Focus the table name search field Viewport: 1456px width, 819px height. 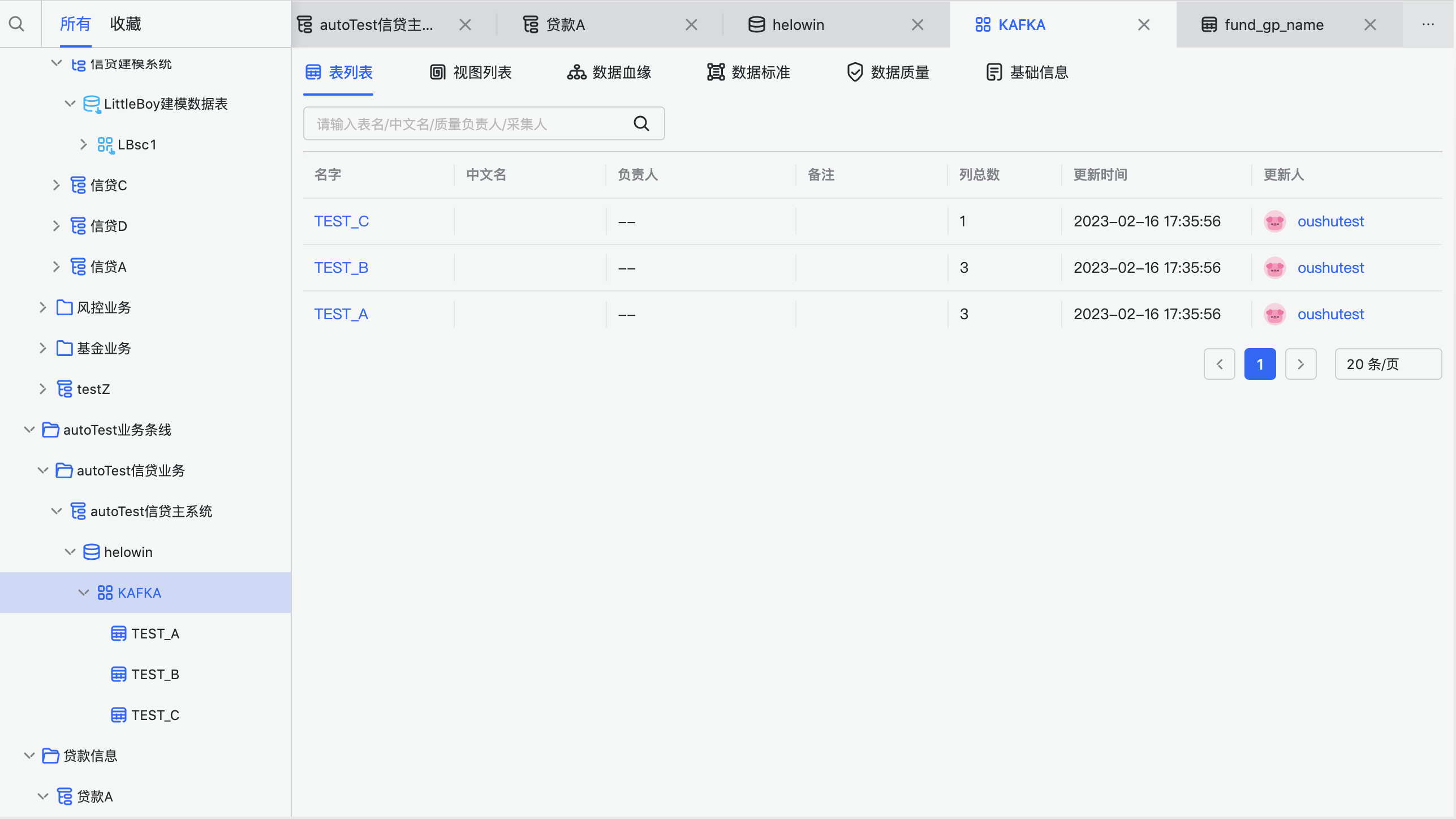click(x=484, y=123)
